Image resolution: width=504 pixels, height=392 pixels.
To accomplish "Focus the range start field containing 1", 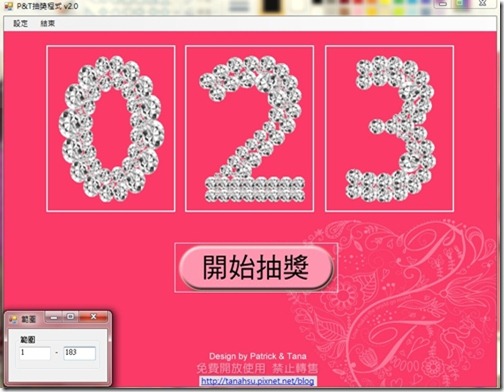I will pyautogui.click(x=35, y=353).
